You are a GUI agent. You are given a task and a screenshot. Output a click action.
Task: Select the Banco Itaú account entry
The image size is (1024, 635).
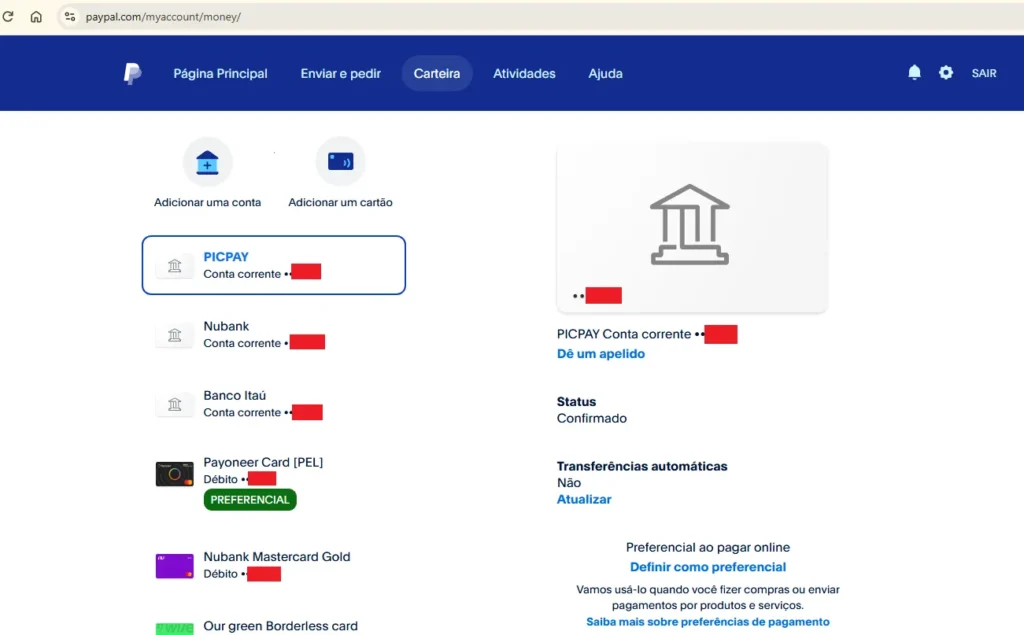[x=274, y=404]
